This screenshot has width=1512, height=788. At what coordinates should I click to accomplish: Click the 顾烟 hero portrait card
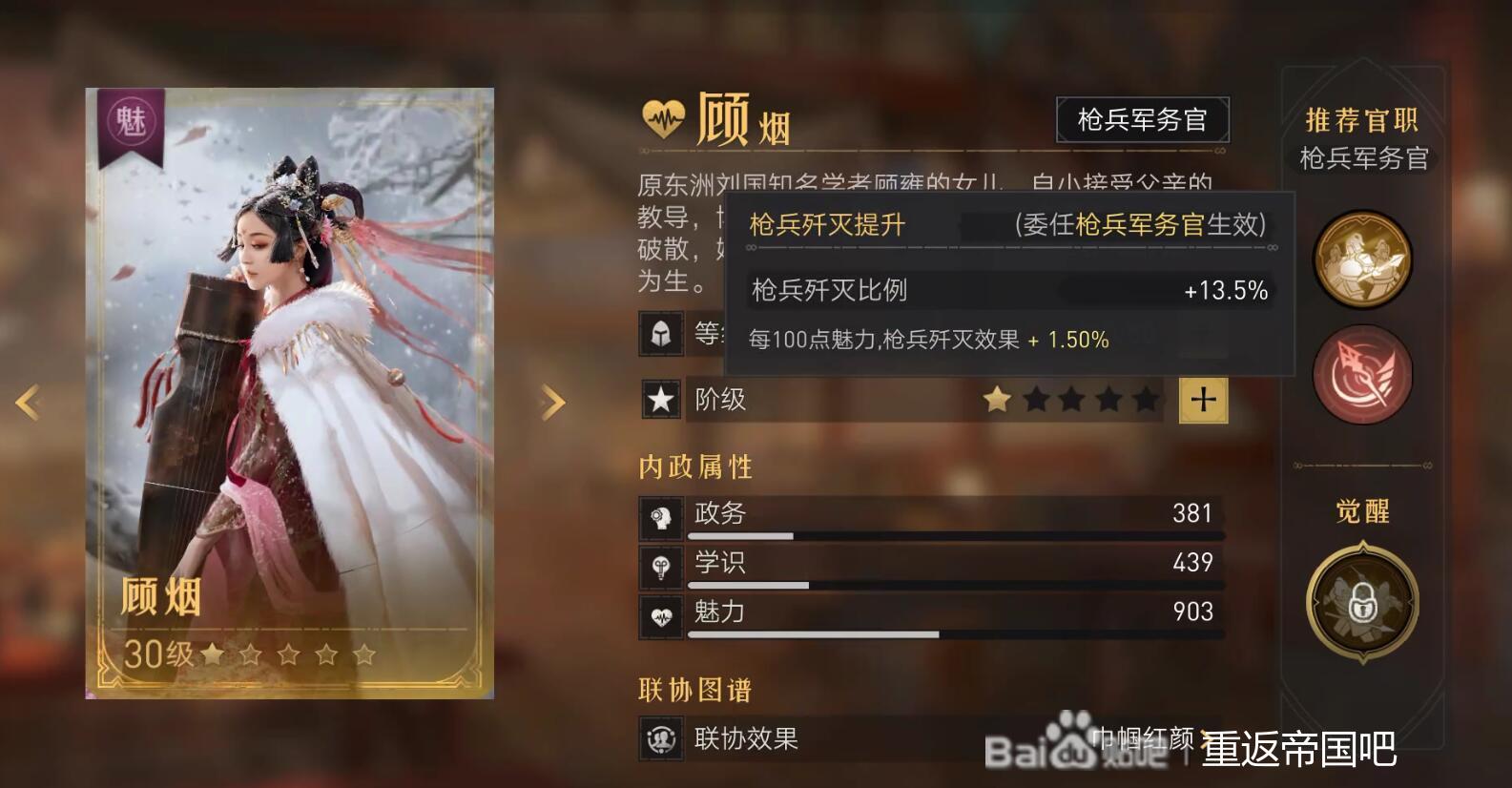click(290, 393)
